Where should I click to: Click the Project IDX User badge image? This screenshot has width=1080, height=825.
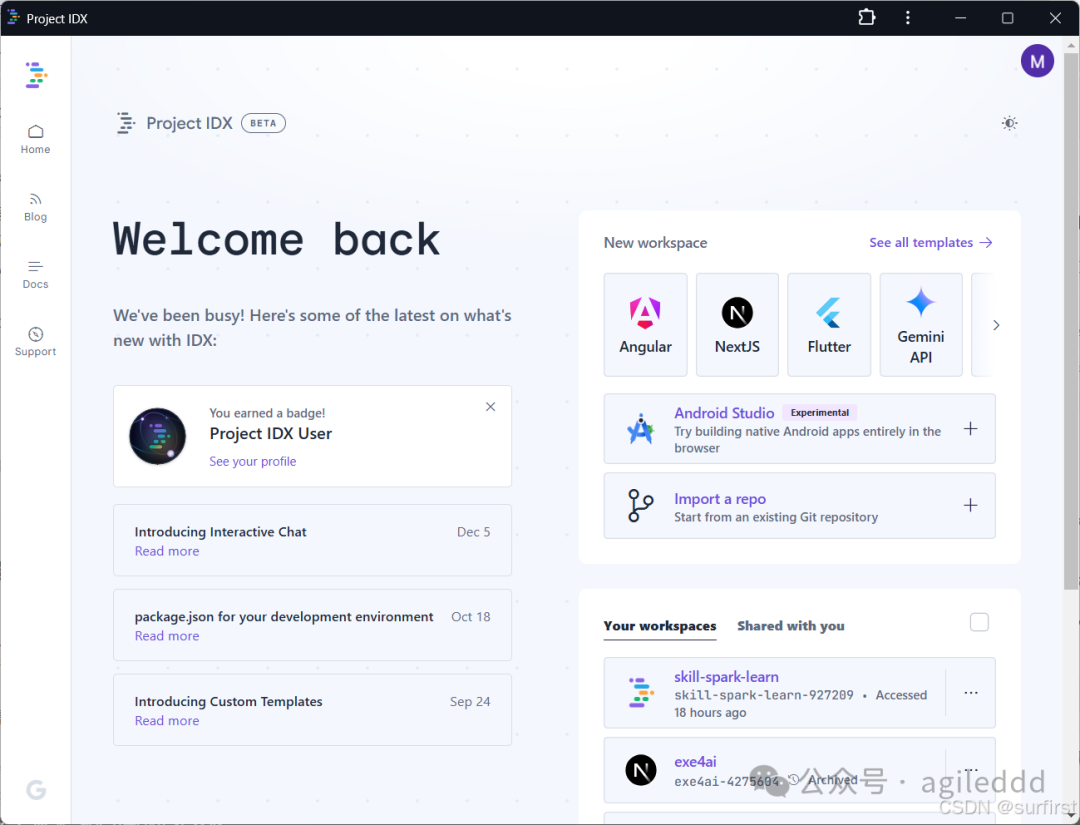point(158,436)
